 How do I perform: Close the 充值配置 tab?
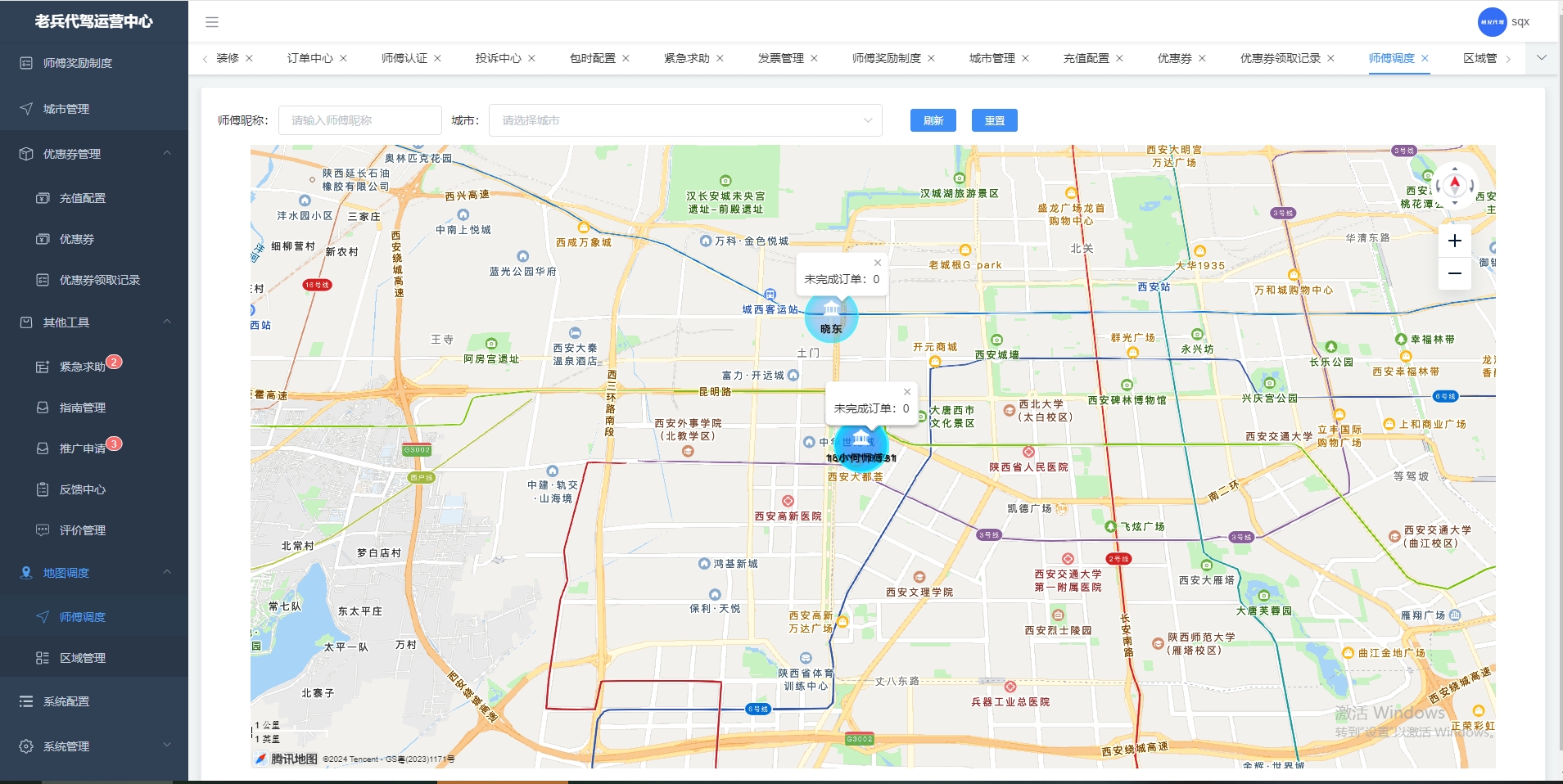pos(1119,58)
